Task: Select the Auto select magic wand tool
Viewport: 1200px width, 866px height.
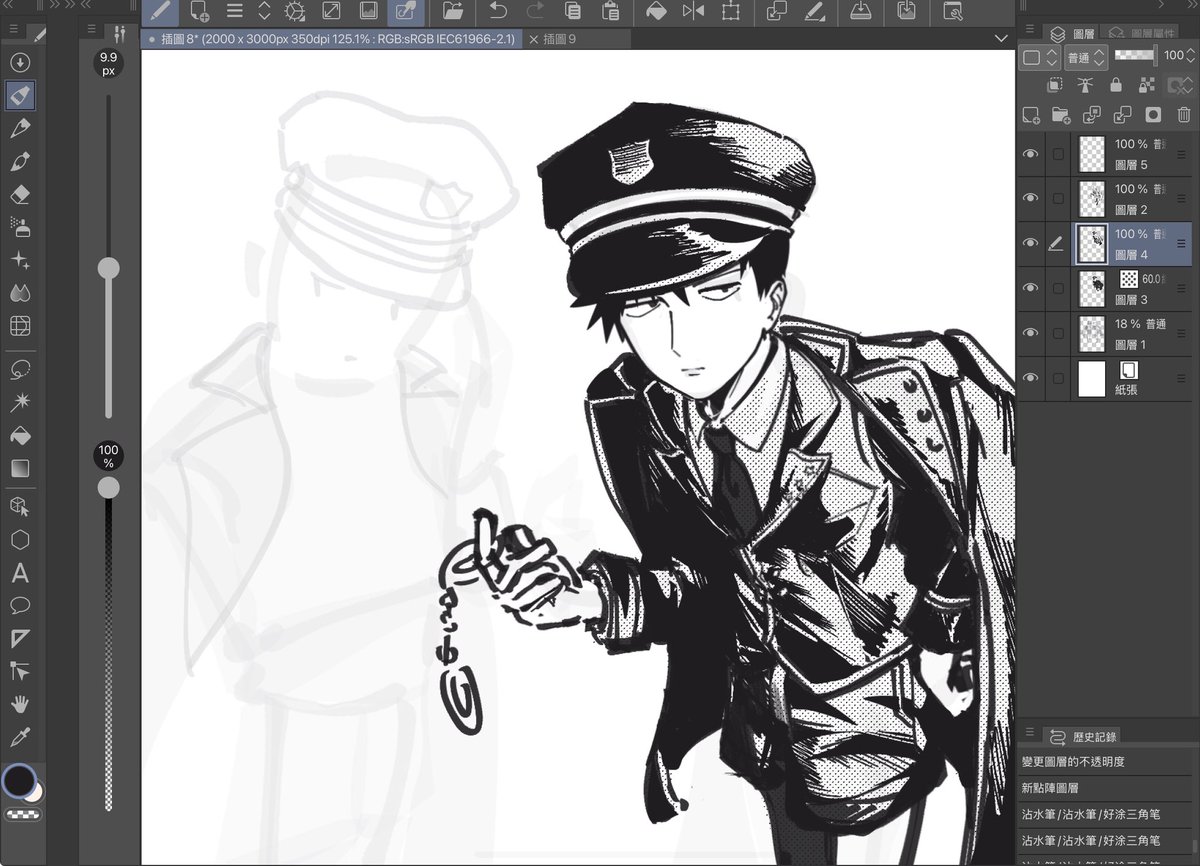Action: 19,403
